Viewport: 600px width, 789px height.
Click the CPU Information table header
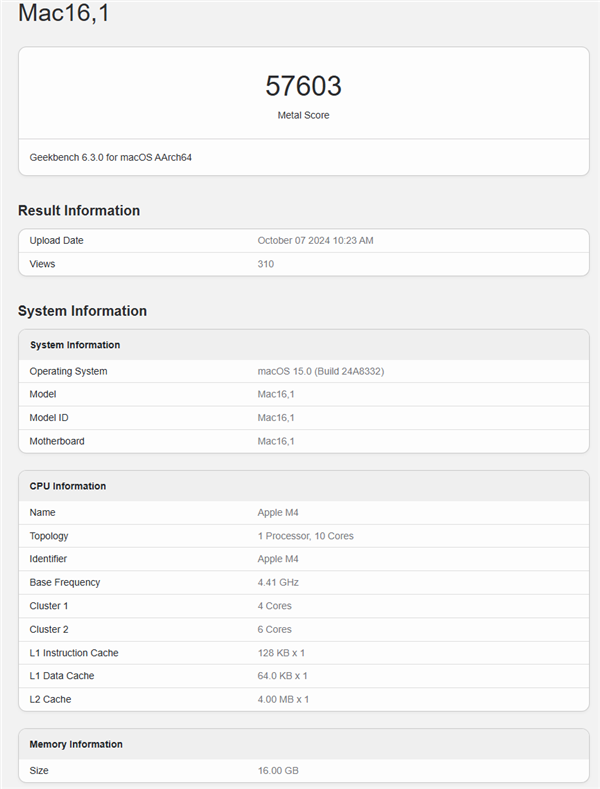coord(68,486)
